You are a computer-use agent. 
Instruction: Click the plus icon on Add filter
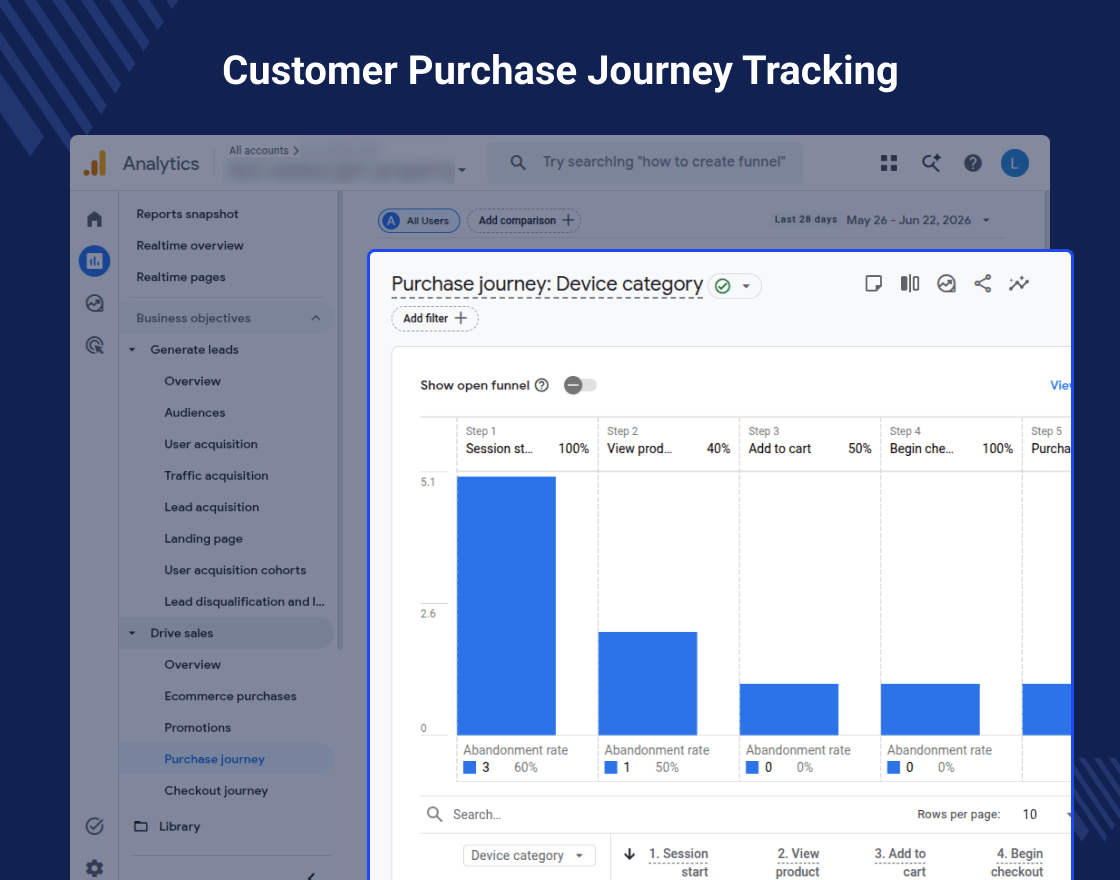click(x=461, y=319)
